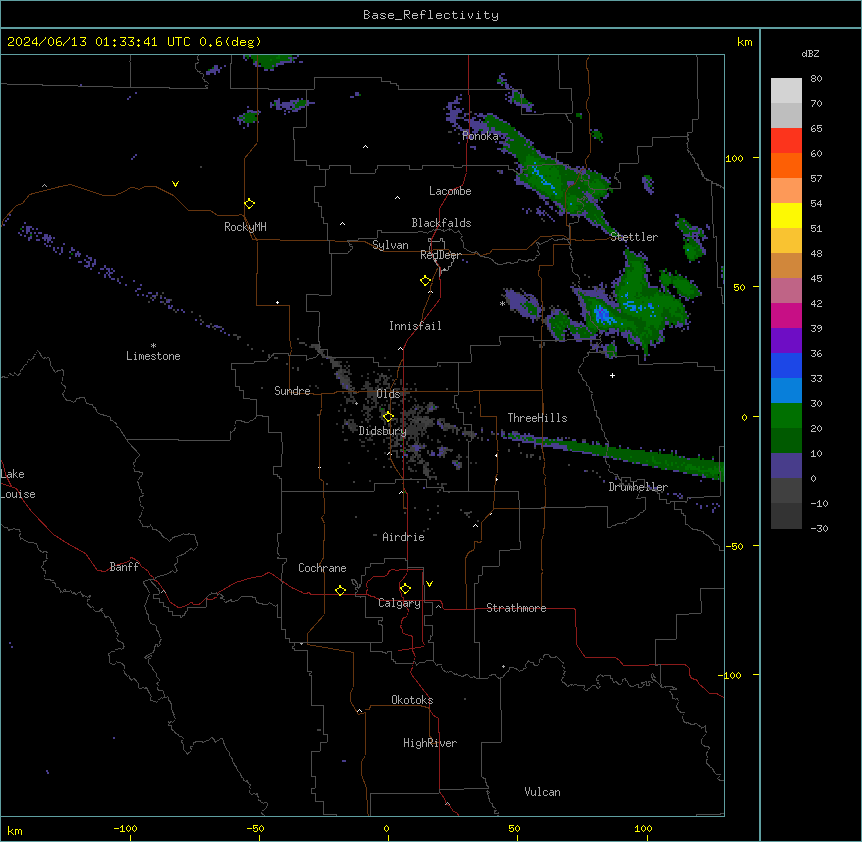The height and width of the screenshot is (842, 862).
Task: Click the RedDeer city label
Action: (x=441, y=255)
